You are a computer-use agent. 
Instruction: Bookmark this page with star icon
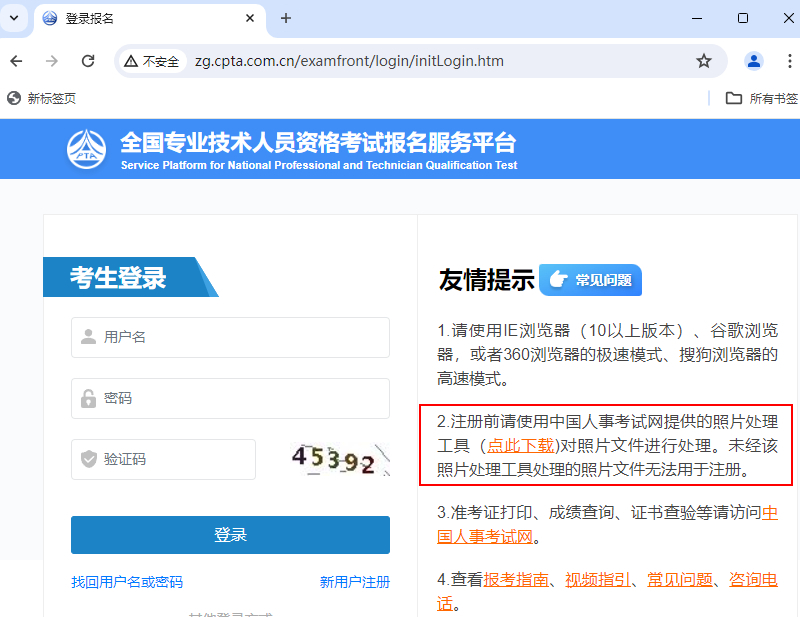tap(704, 61)
